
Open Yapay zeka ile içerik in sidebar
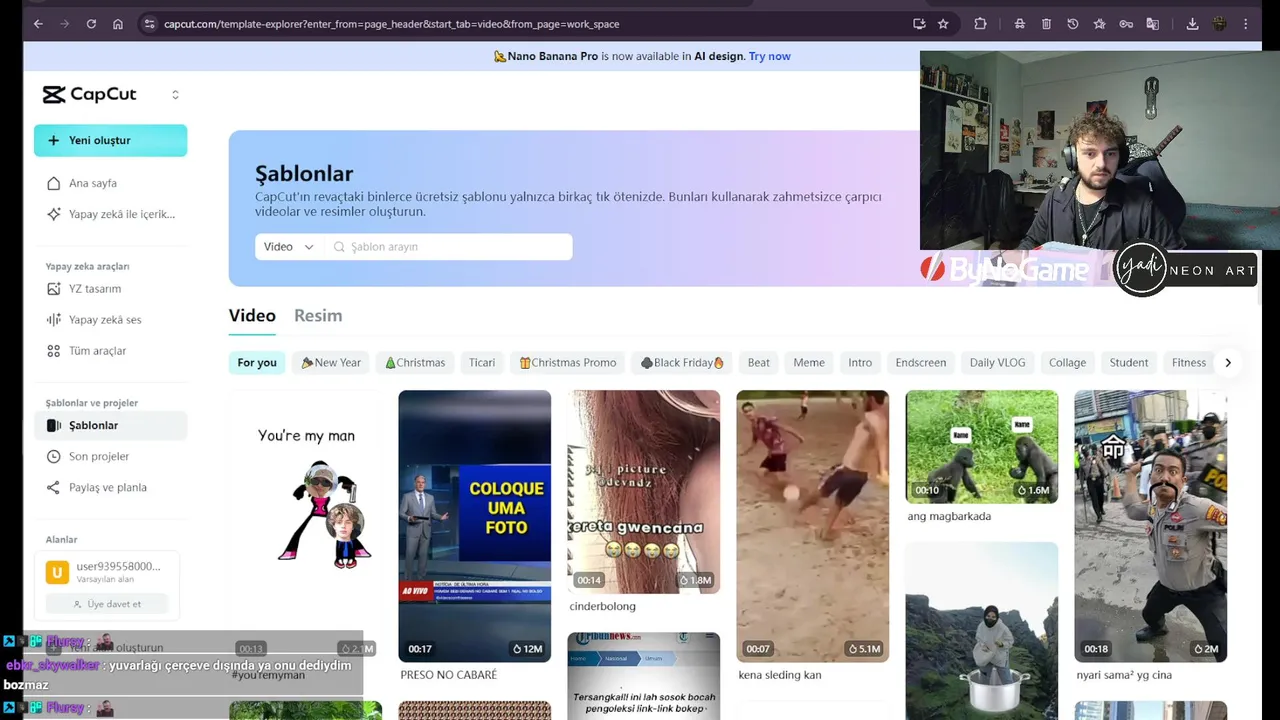pos(110,214)
